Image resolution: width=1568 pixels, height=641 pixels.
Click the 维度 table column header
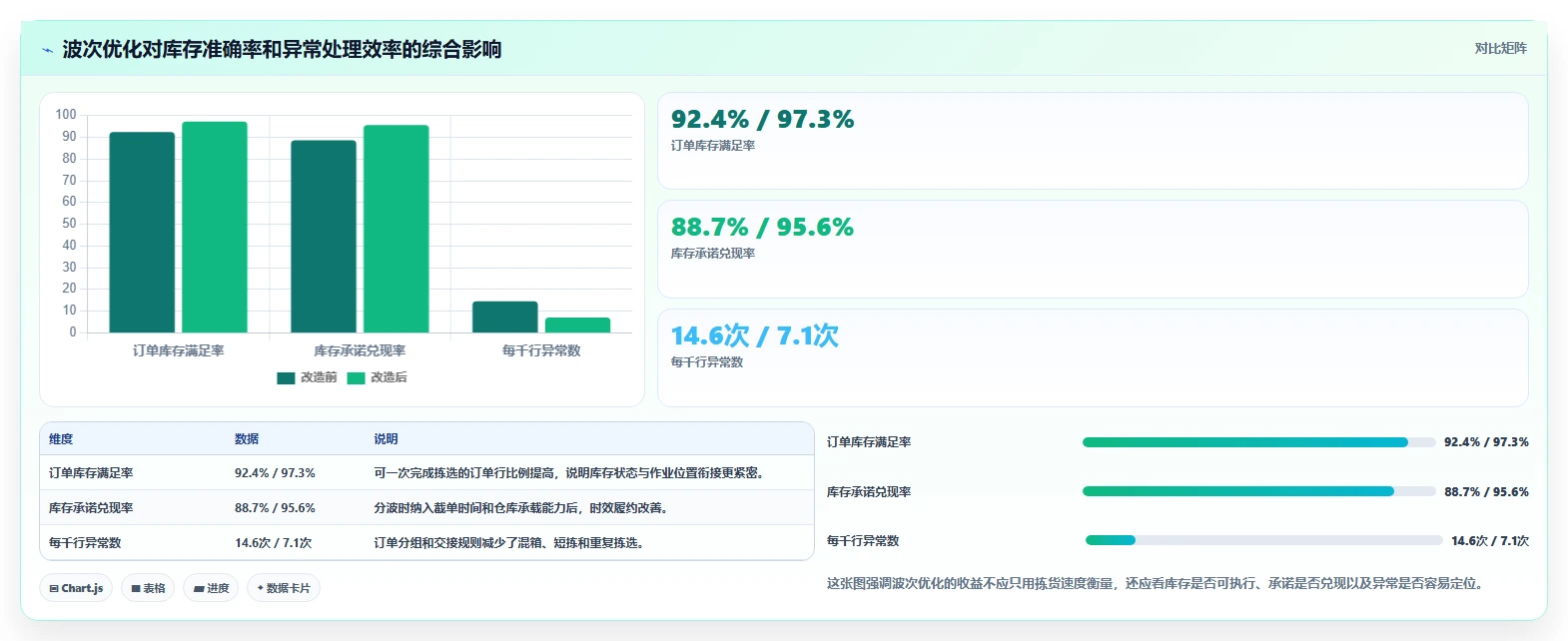click(61, 439)
